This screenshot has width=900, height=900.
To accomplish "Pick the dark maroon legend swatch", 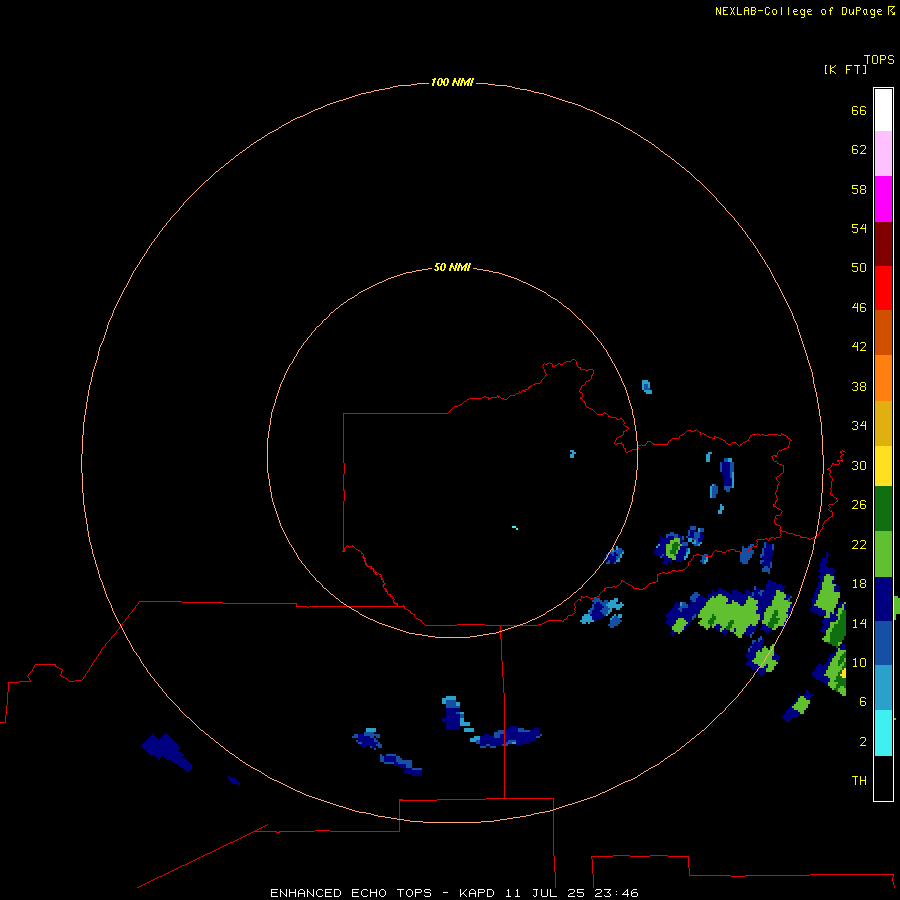I will click(x=883, y=243).
